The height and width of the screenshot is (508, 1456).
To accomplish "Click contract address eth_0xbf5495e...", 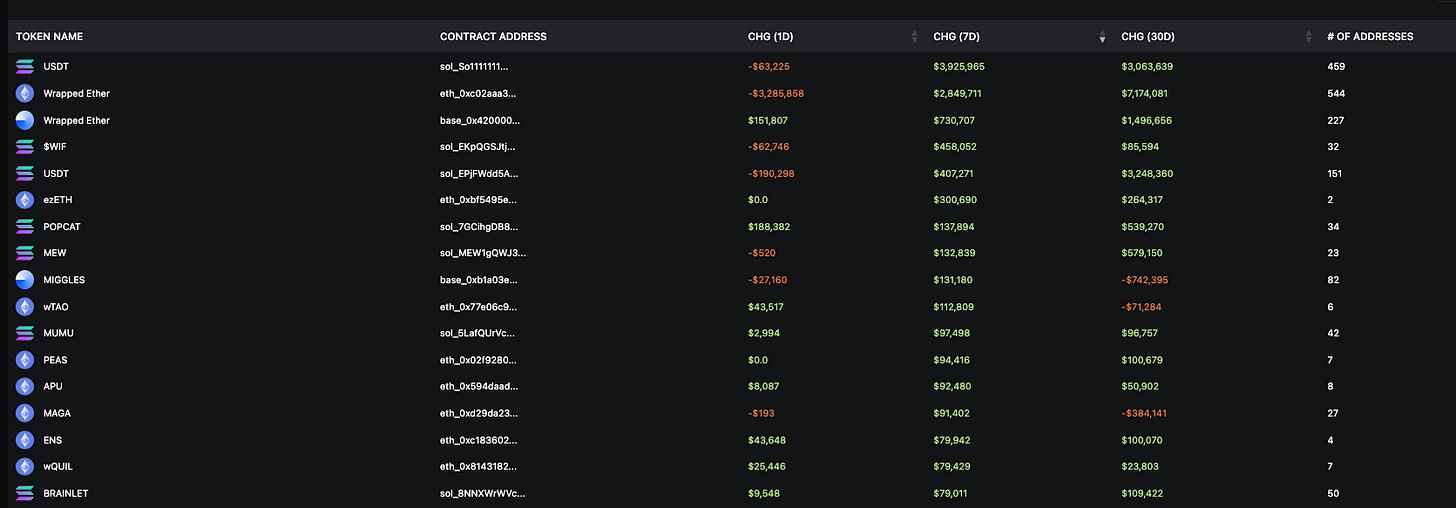I will click(478, 200).
